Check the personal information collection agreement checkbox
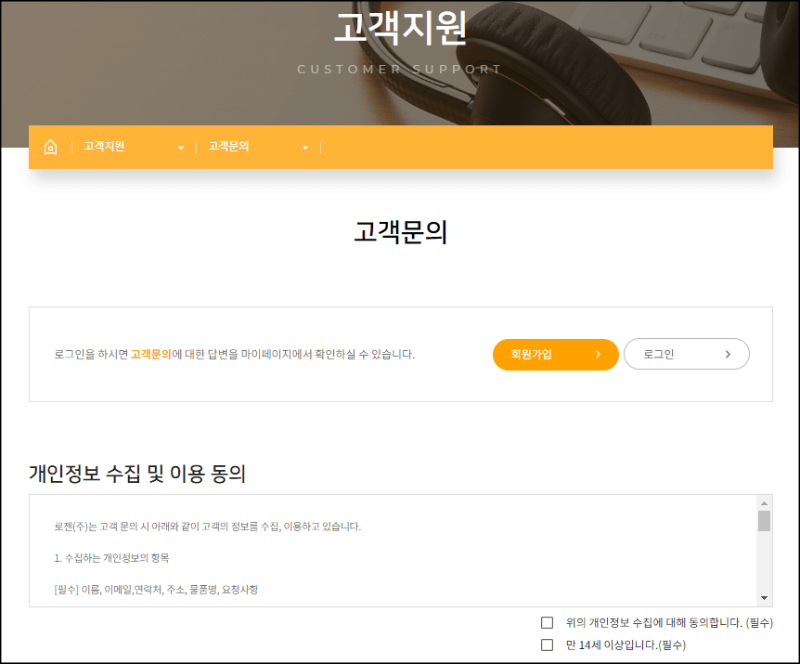 pyautogui.click(x=547, y=623)
